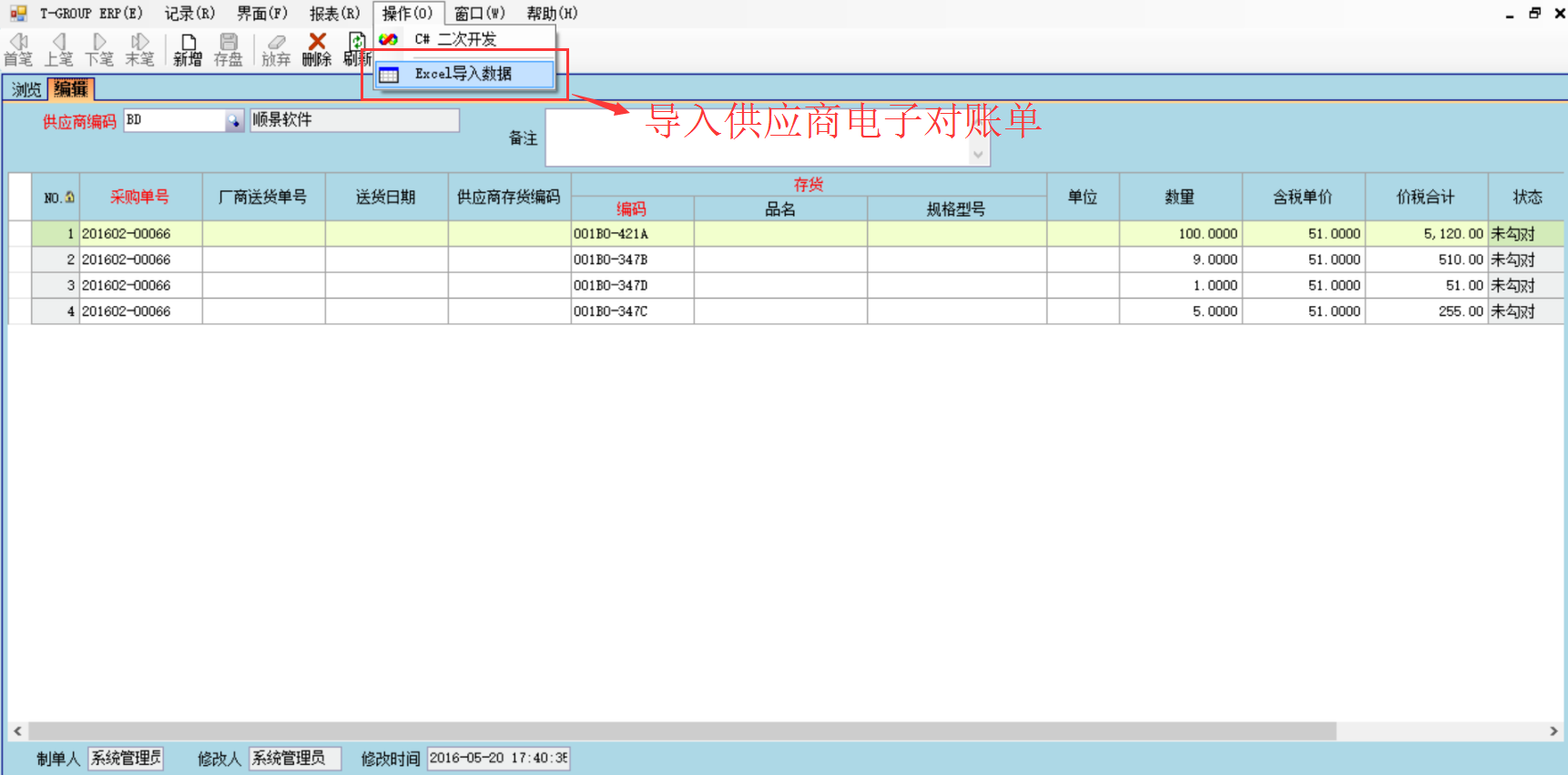Open 界面(F) menu

(x=262, y=13)
